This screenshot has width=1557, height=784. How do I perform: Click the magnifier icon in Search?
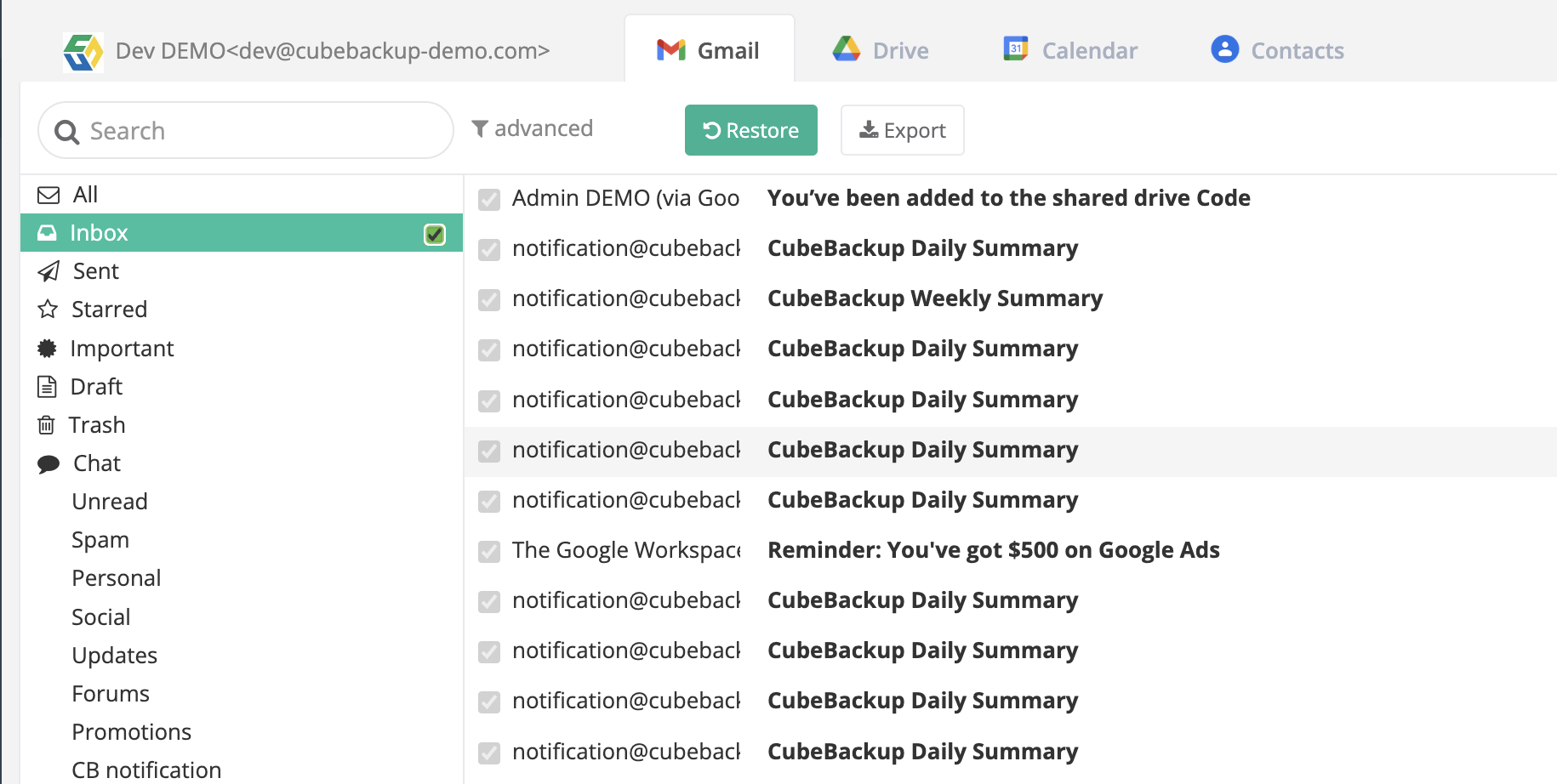[x=66, y=132]
